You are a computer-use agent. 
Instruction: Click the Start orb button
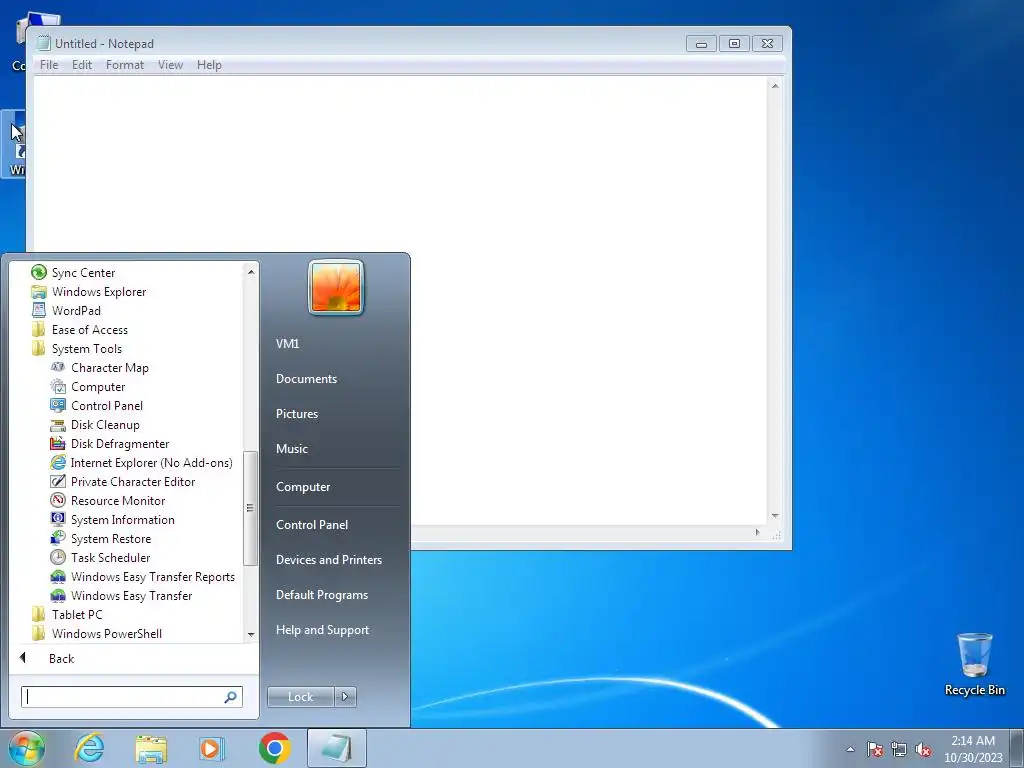[27, 748]
